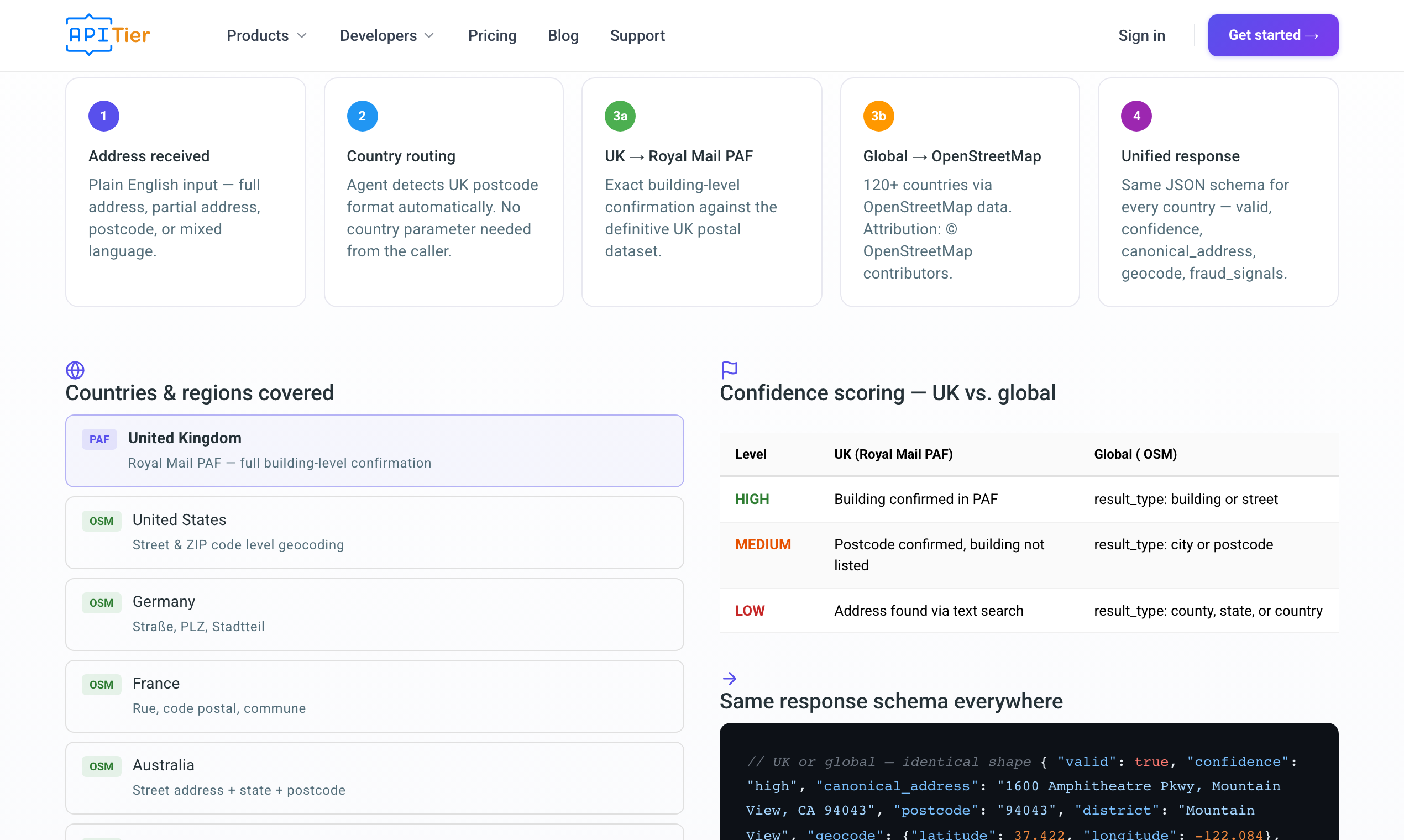The width and height of the screenshot is (1404, 840).
Task: Click 'Rue, code postal, commune' description text
Action: [218, 708]
